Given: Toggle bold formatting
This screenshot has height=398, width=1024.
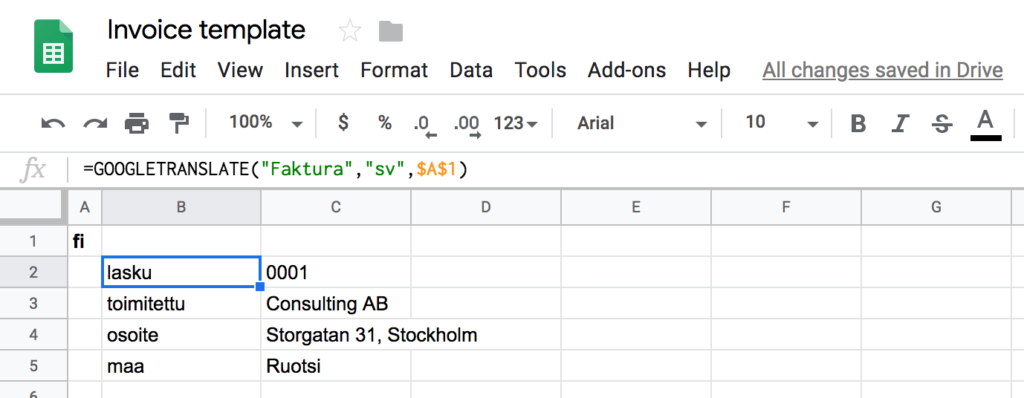Looking at the screenshot, I should point(859,123).
